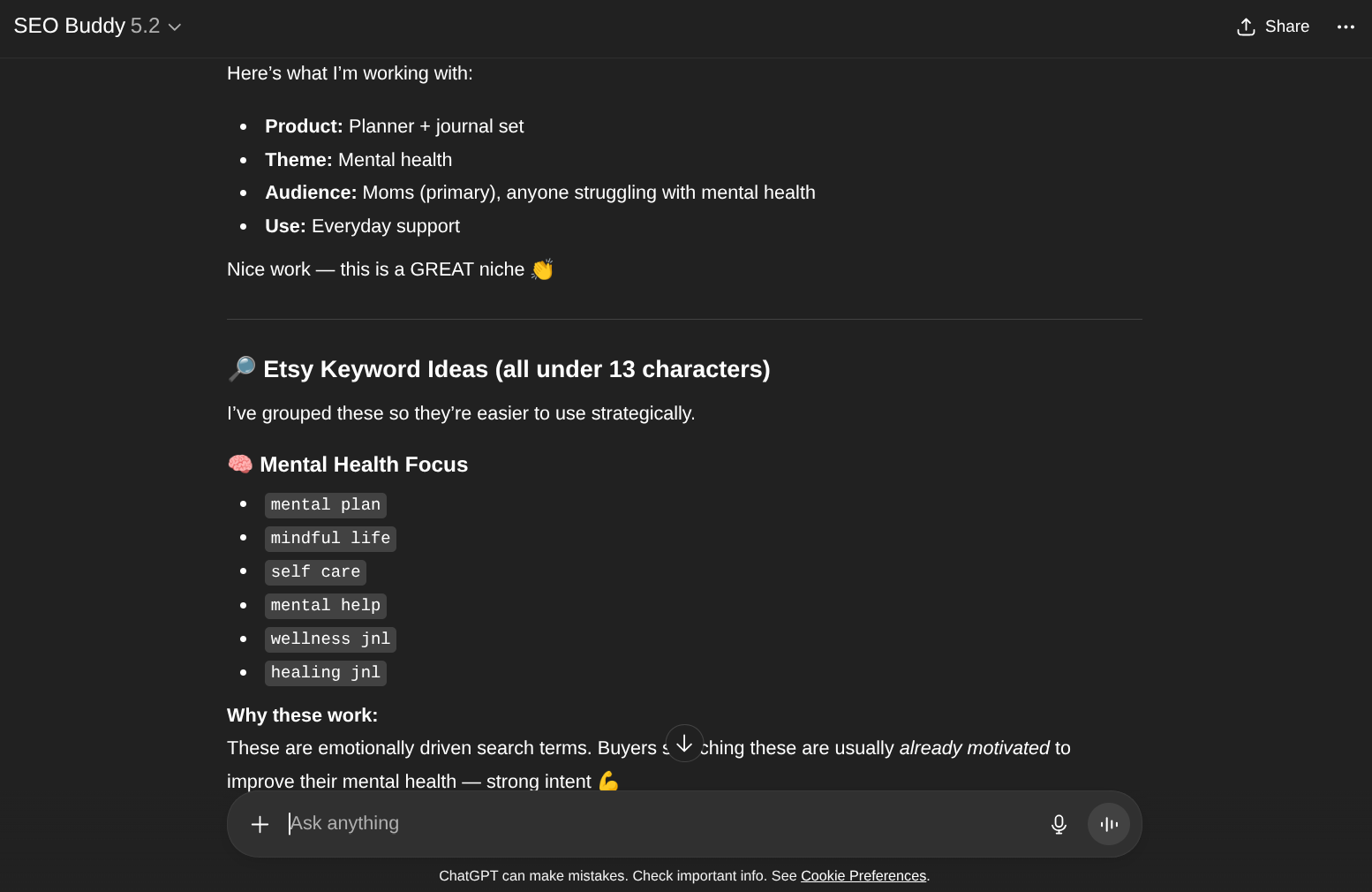1372x892 pixels.
Task: Click the brain emoji beside Mental Health Focus
Action: (240, 465)
